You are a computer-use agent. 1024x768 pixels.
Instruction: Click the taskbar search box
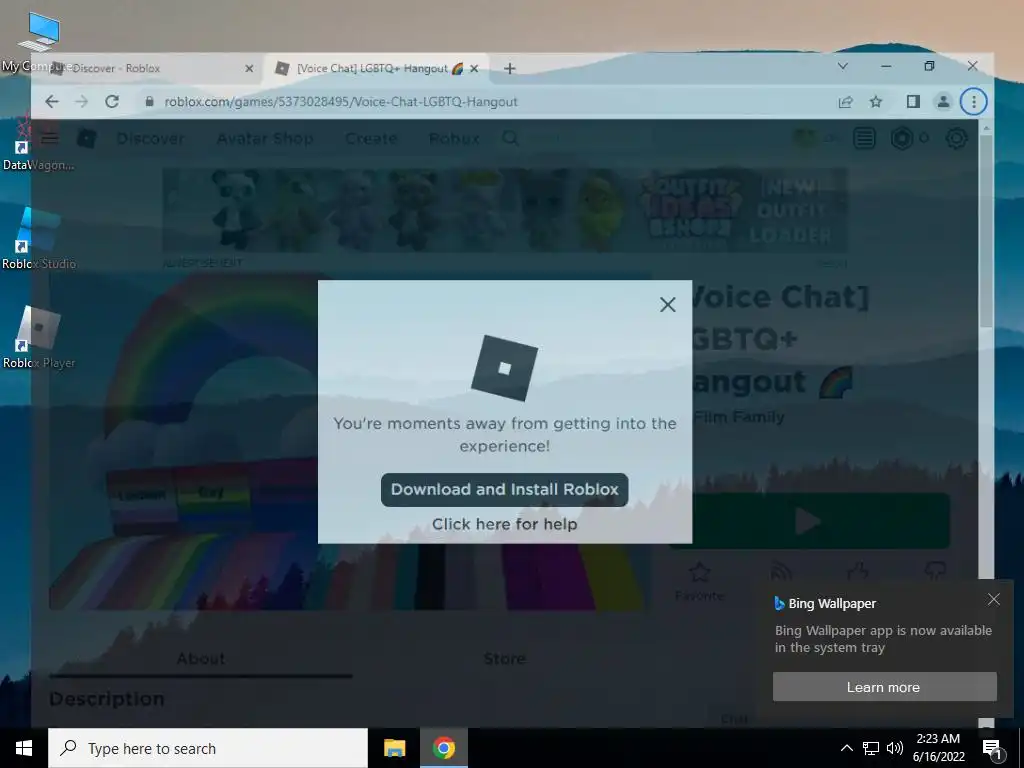tap(208, 748)
